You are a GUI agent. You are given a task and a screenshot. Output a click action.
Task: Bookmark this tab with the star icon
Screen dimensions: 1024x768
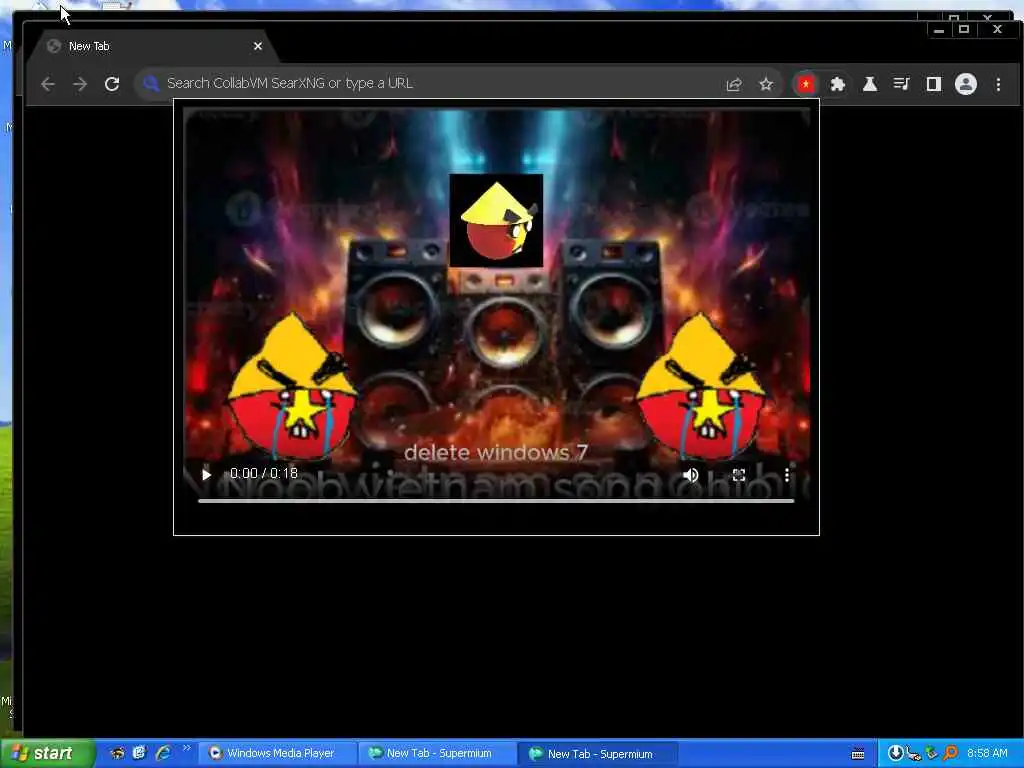[x=766, y=84]
